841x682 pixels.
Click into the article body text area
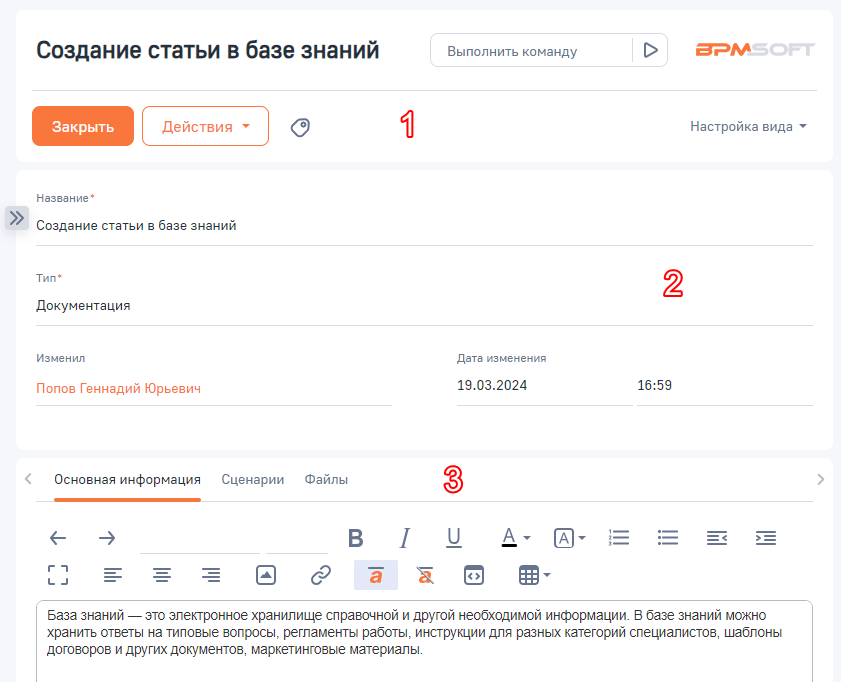[x=424, y=641]
